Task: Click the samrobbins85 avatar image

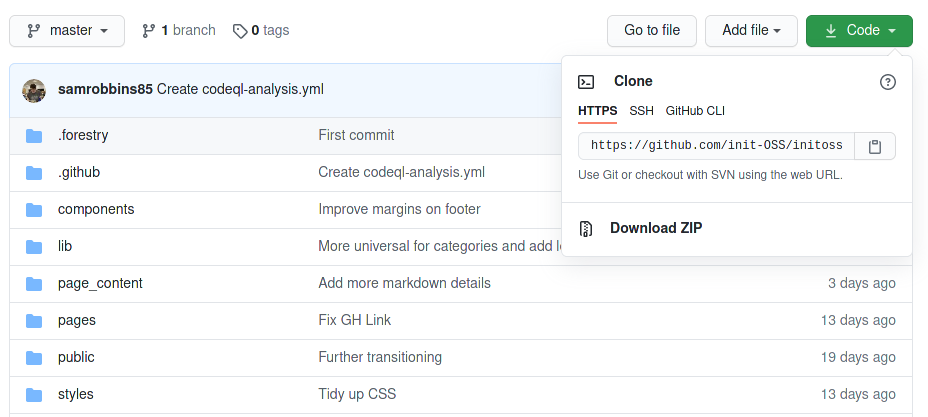Action: (x=34, y=90)
